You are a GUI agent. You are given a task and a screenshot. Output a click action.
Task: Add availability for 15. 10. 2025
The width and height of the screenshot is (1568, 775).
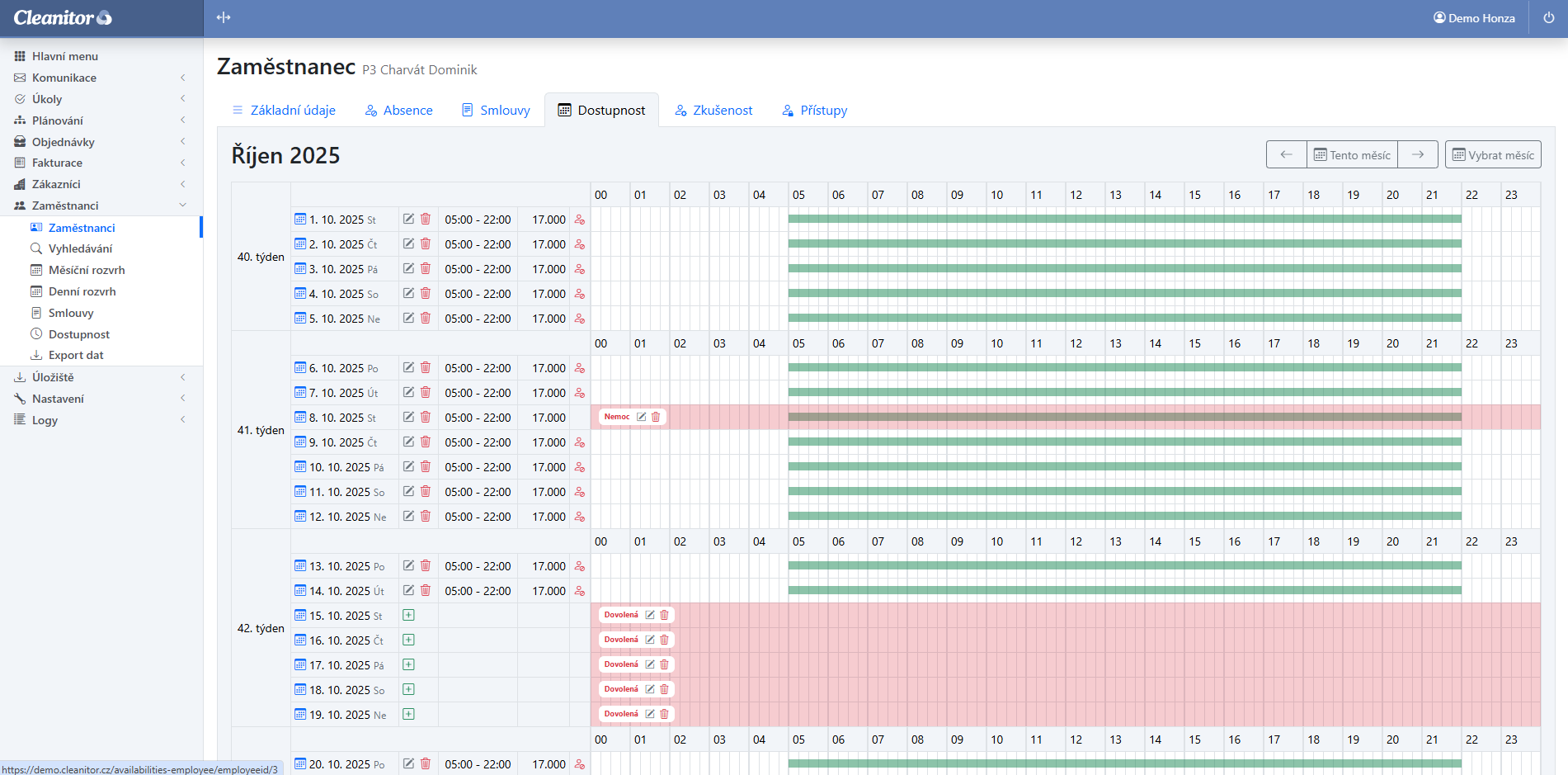[408, 616]
